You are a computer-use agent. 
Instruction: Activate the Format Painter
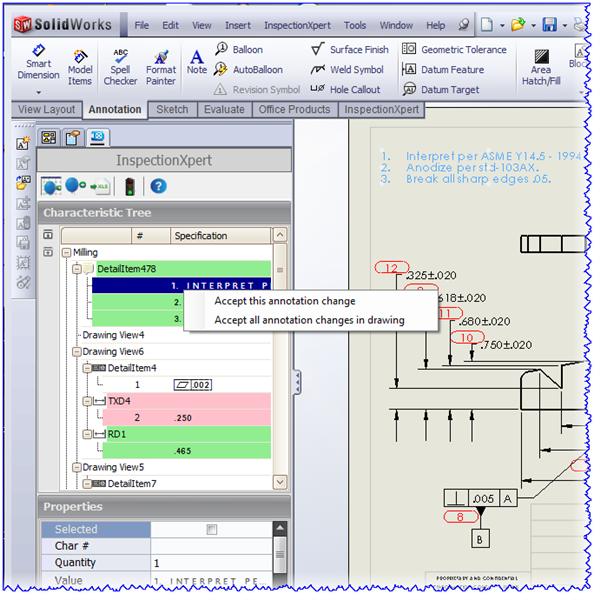pos(161,67)
